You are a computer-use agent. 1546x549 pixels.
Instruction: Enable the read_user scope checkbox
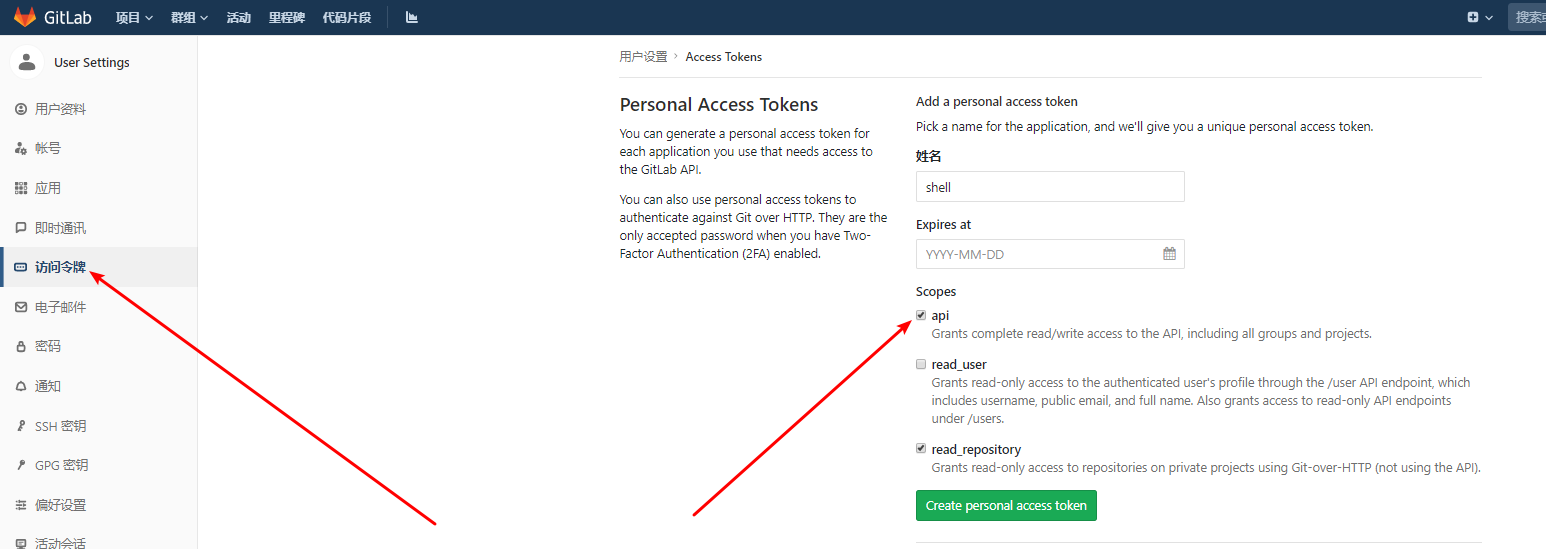(921, 364)
